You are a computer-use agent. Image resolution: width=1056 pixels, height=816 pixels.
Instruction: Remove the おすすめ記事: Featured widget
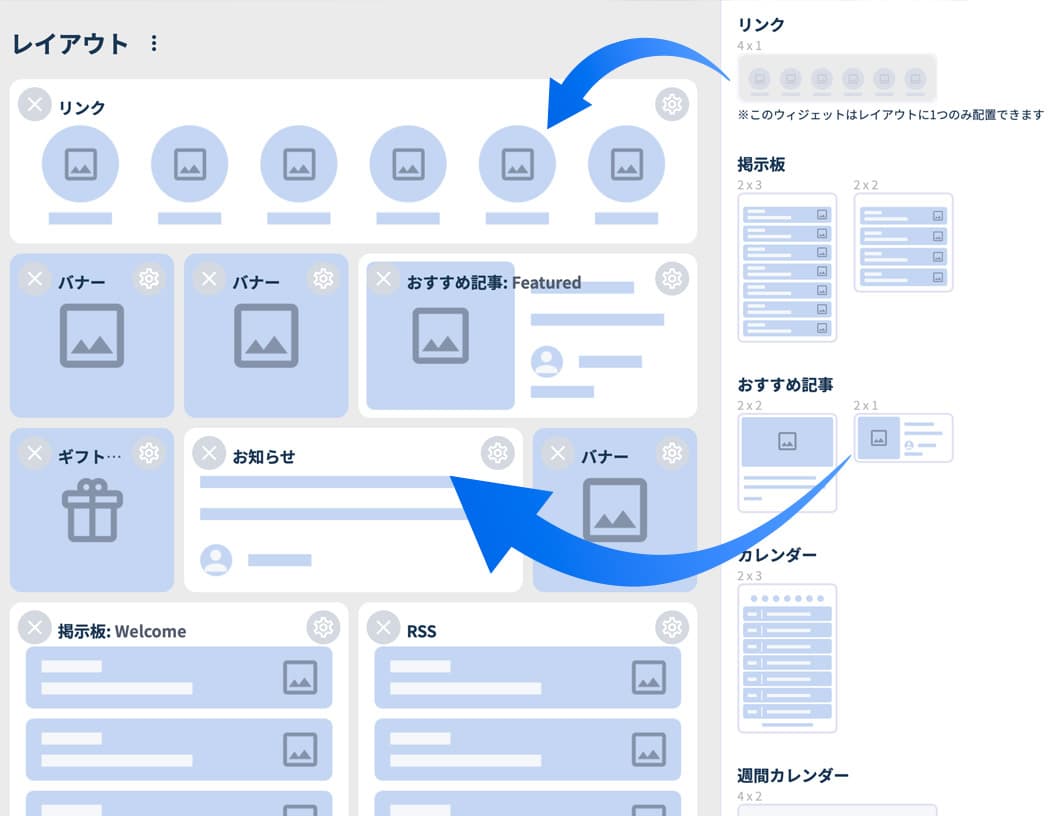383,278
